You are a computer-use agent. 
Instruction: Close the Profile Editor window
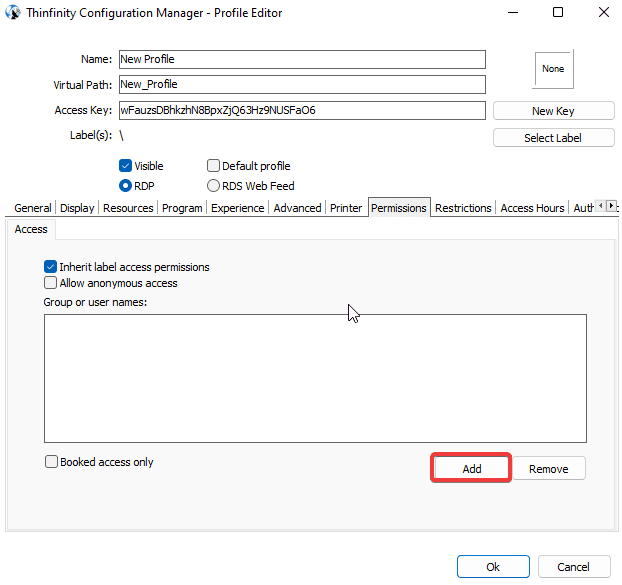[x=604, y=12]
